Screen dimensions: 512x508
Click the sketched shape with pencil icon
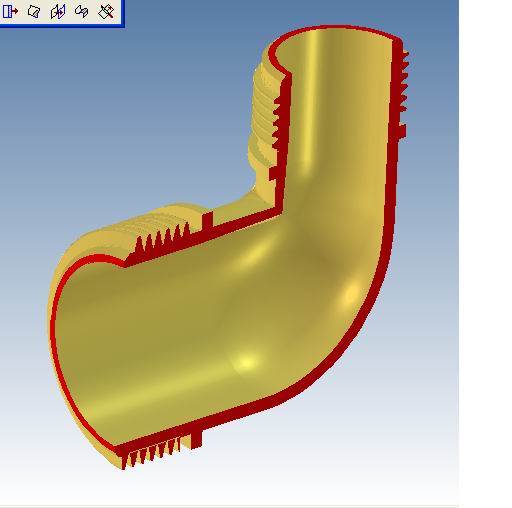(x=34, y=11)
